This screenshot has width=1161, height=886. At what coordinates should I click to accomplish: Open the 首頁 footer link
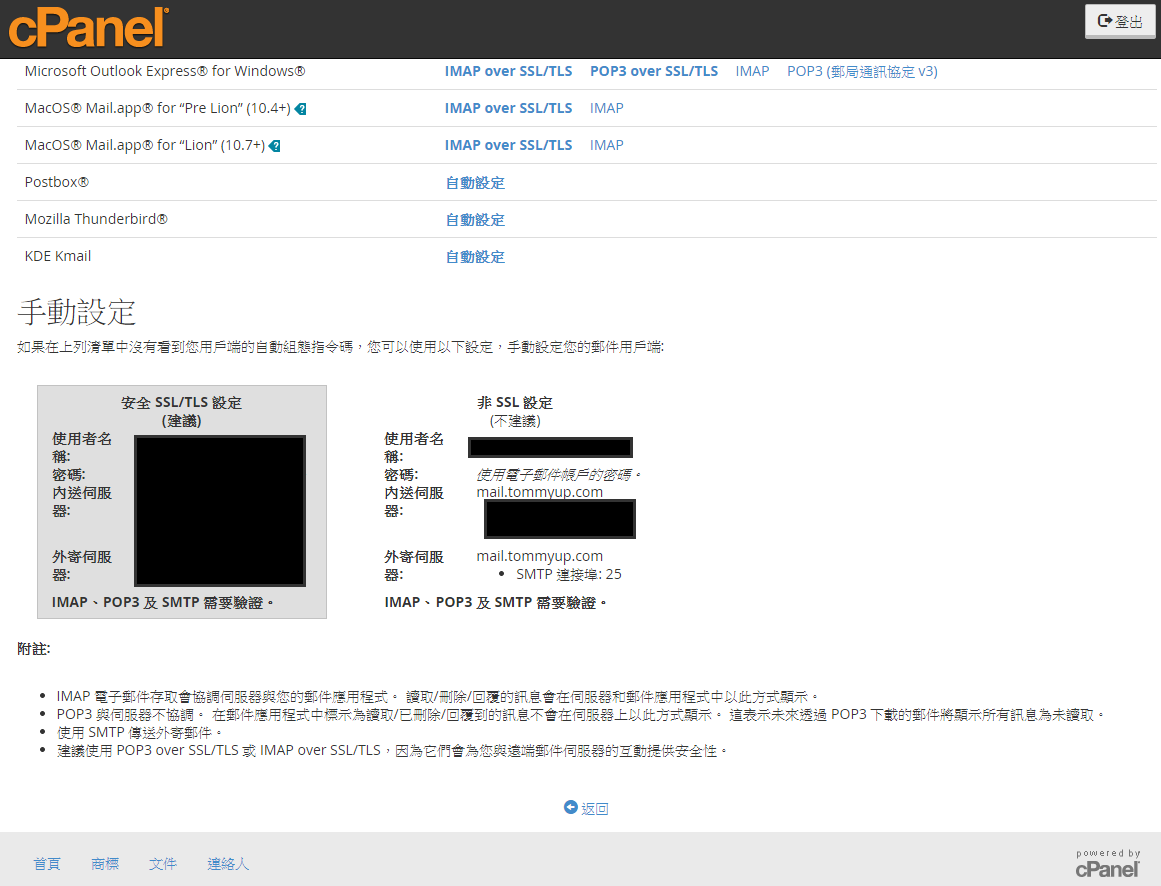click(47, 863)
